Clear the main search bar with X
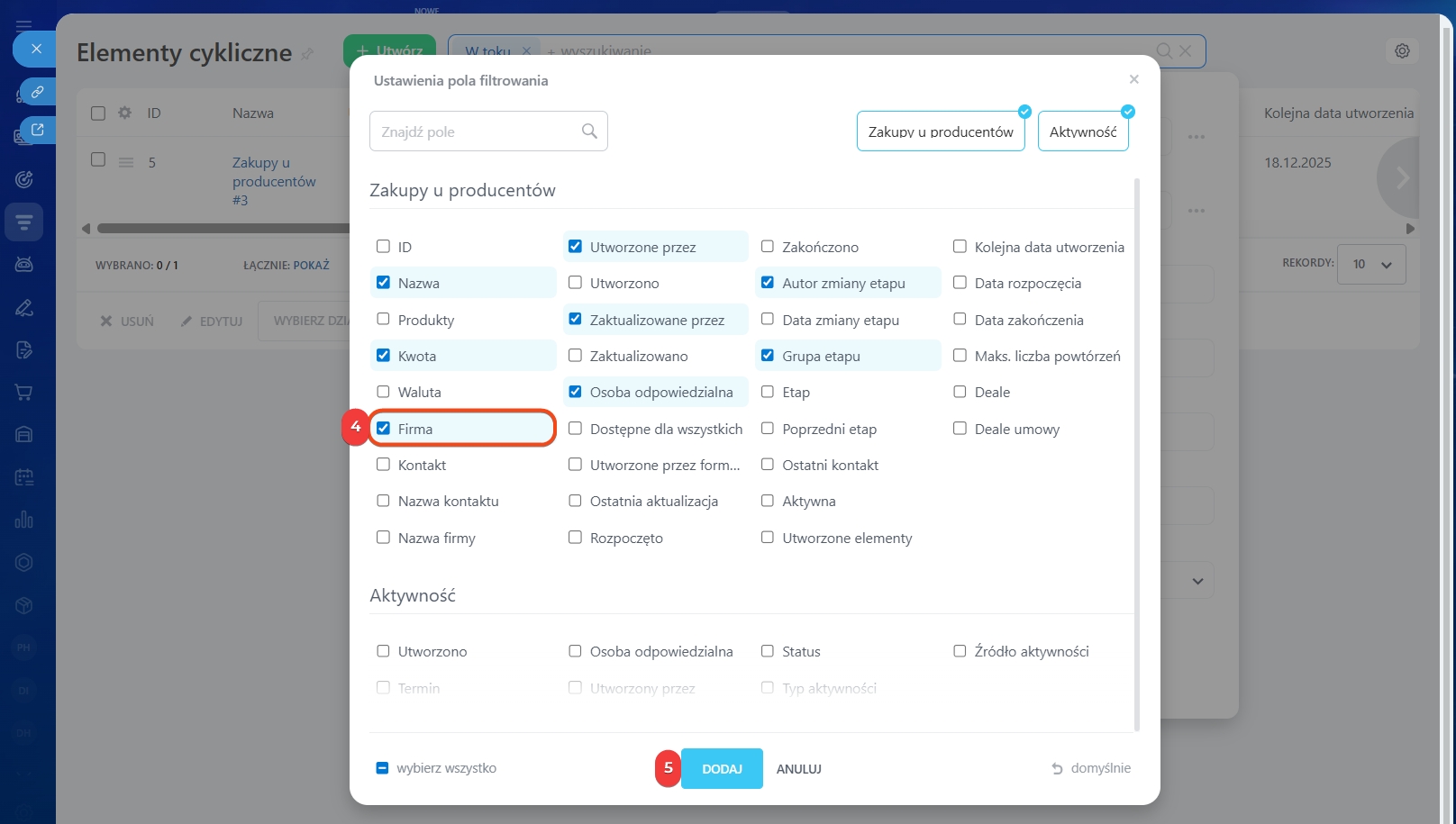This screenshot has height=824, width=1456. click(1186, 51)
